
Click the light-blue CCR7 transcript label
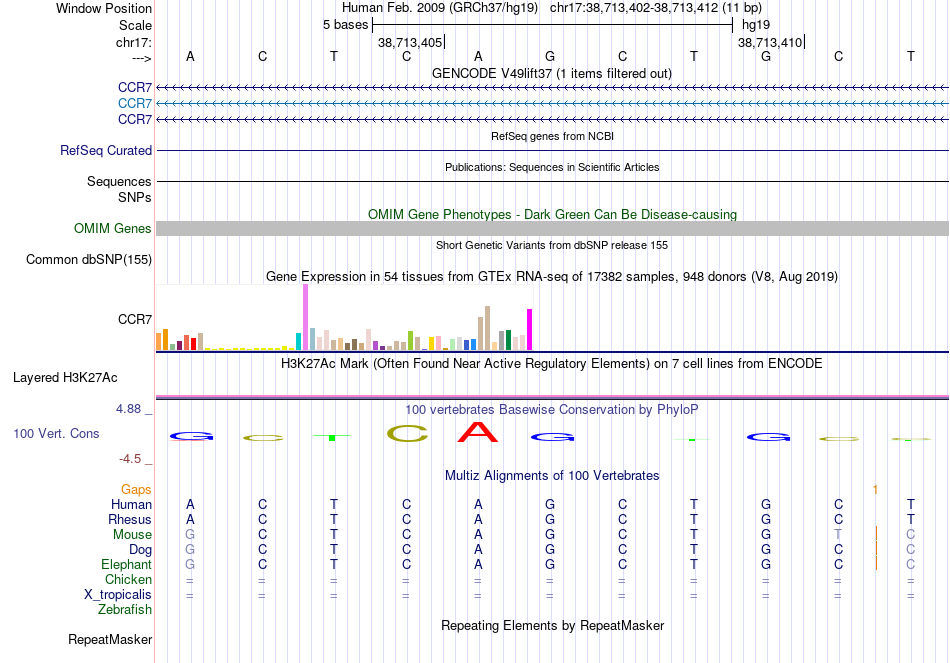(135, 104)
